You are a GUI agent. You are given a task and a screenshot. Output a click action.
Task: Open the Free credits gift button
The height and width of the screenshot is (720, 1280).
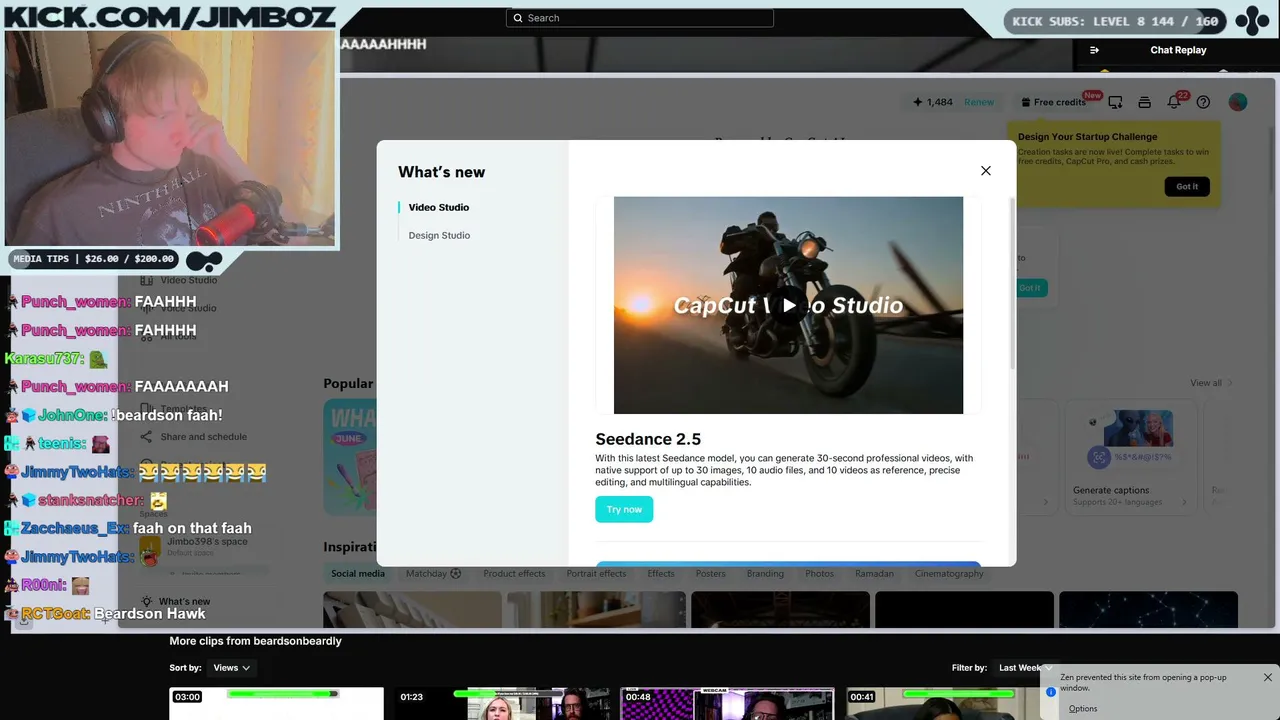coord(1053,102)
